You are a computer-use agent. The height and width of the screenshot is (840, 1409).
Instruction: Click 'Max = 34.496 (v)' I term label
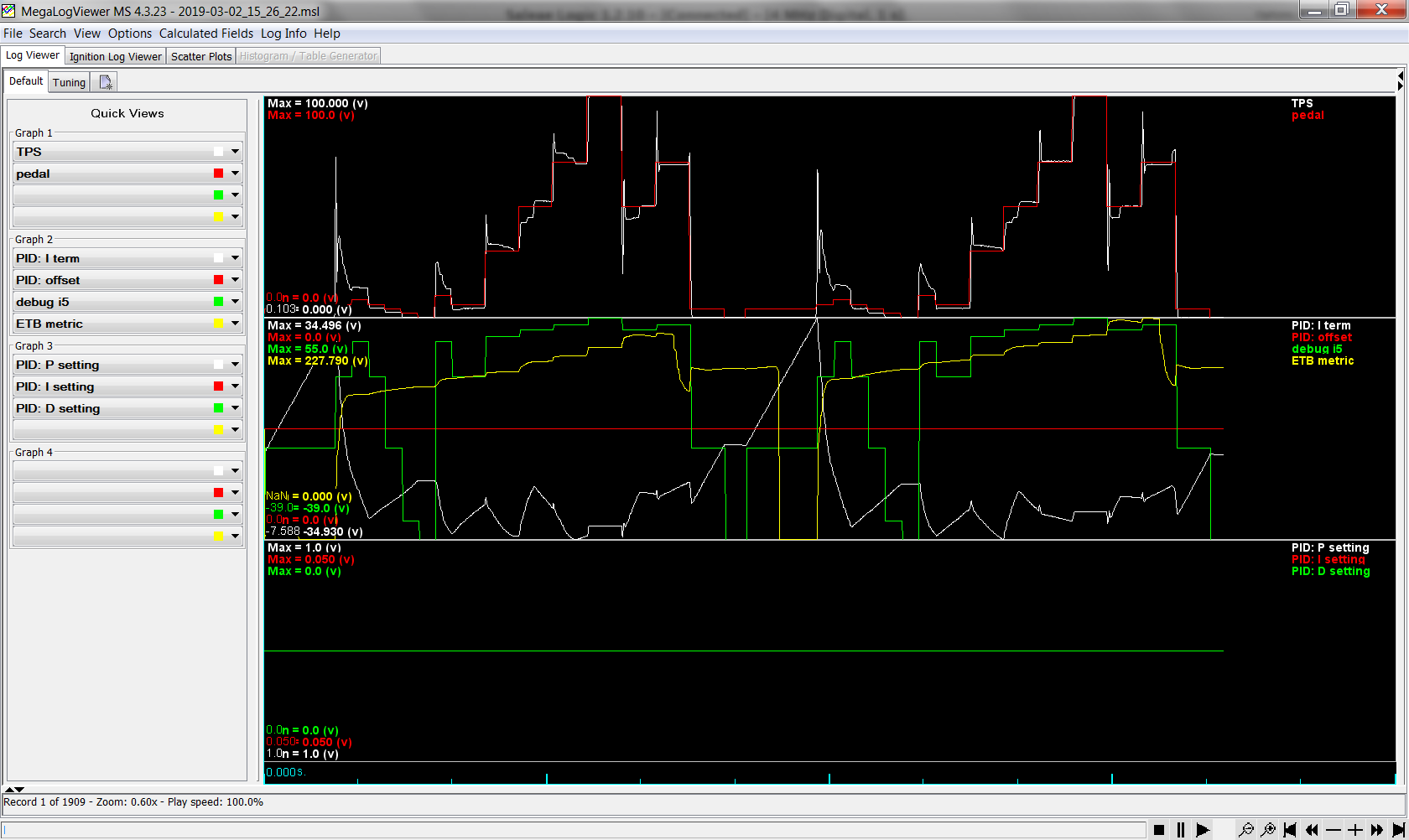[315, 325]
